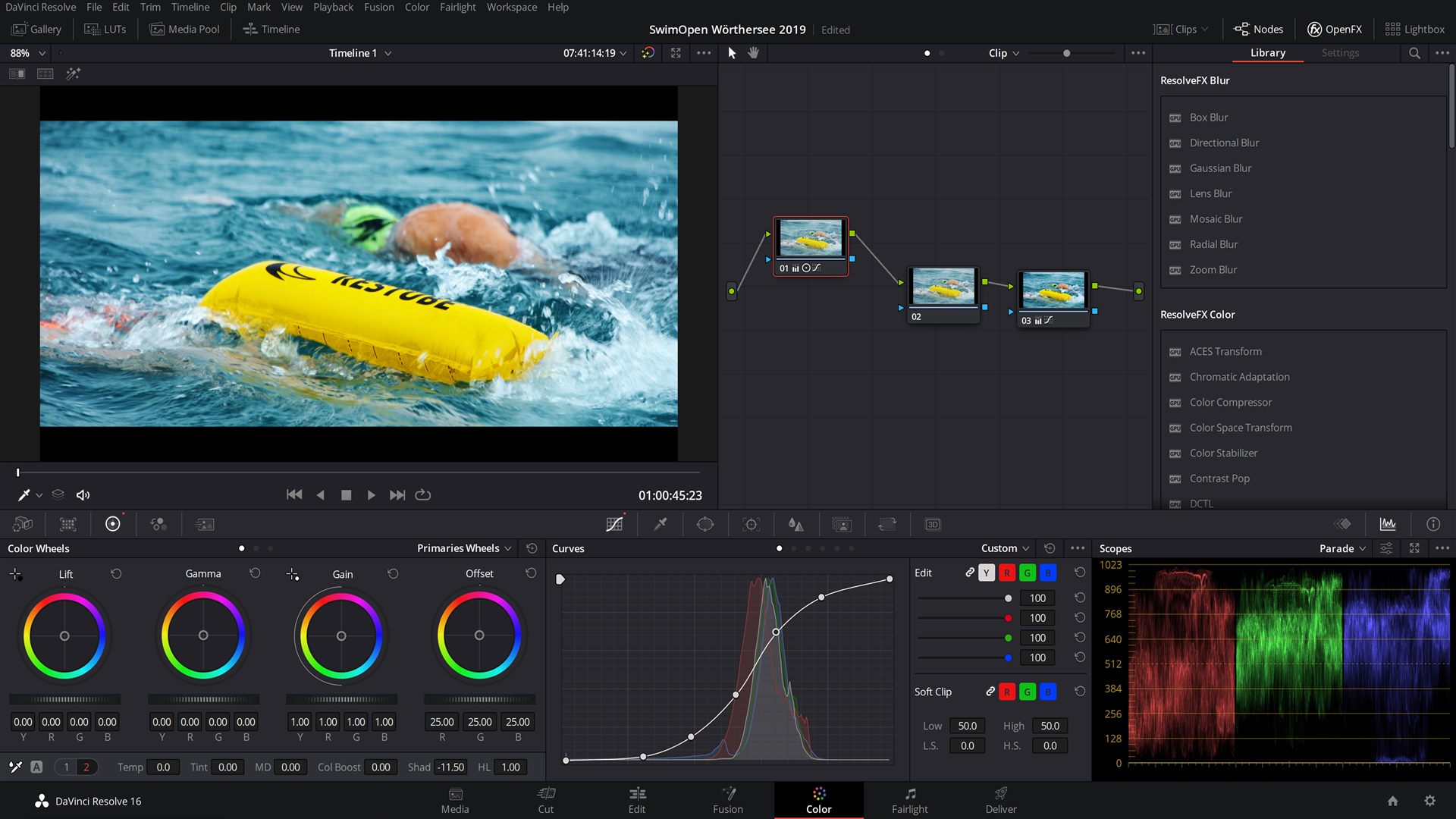This screenshot has width=1456, height=819.
Task: Switch to the Settings tab
Action: pyautogui.click(x=1340, y=53)
